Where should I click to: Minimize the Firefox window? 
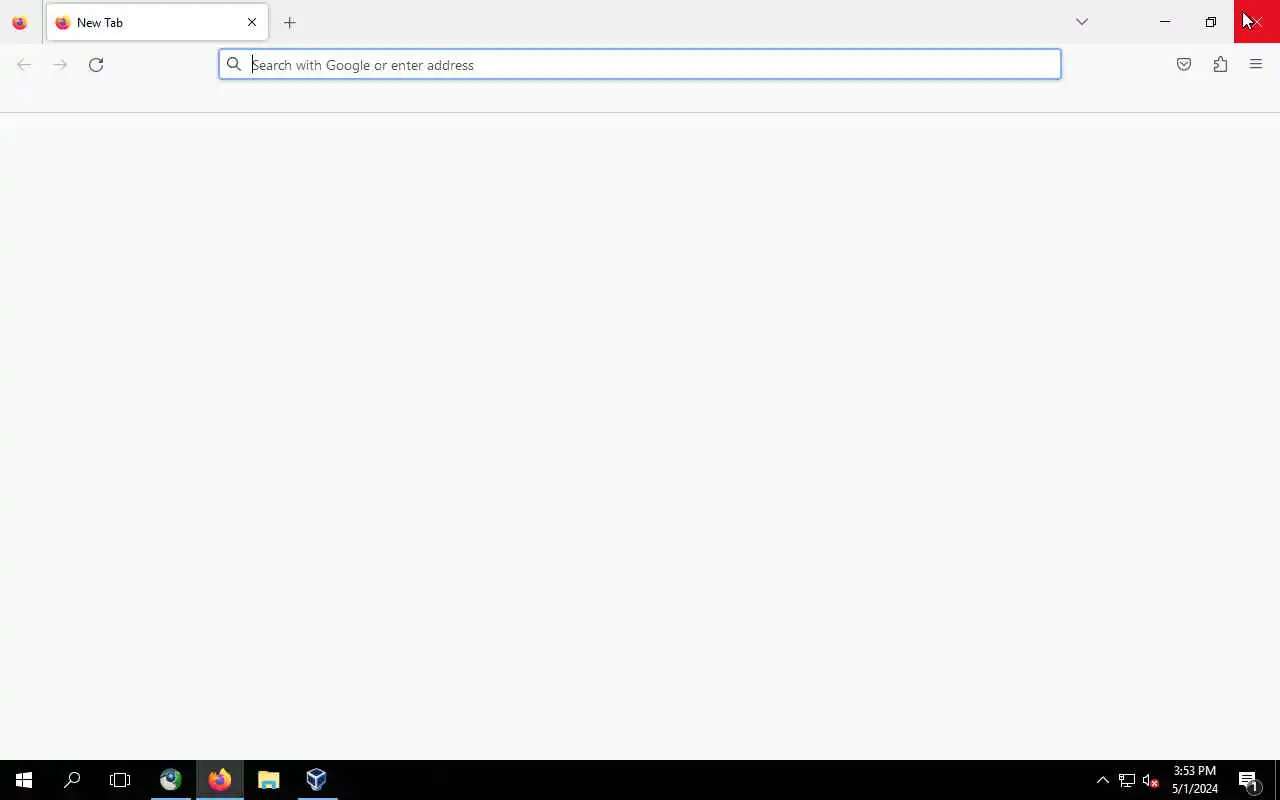(x=1165, y=22)
